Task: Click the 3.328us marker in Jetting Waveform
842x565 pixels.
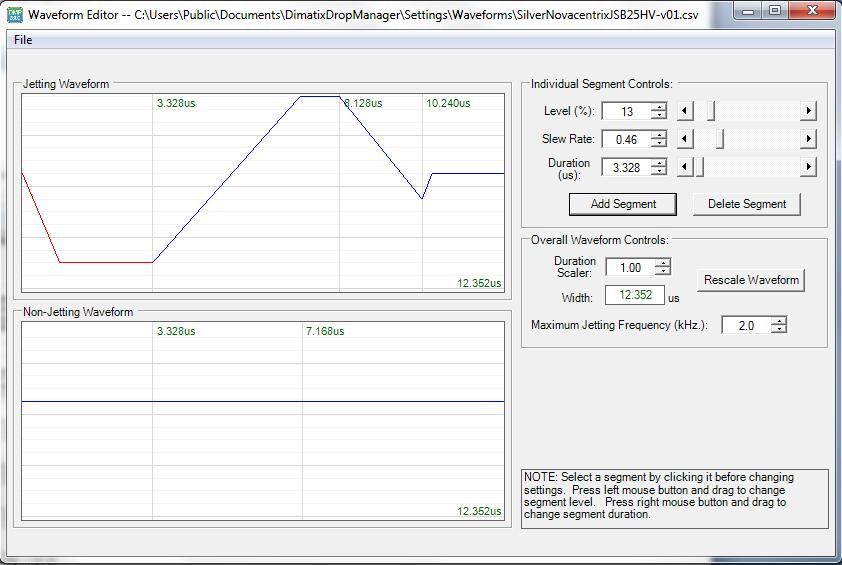Action: (x=176, y=103)
